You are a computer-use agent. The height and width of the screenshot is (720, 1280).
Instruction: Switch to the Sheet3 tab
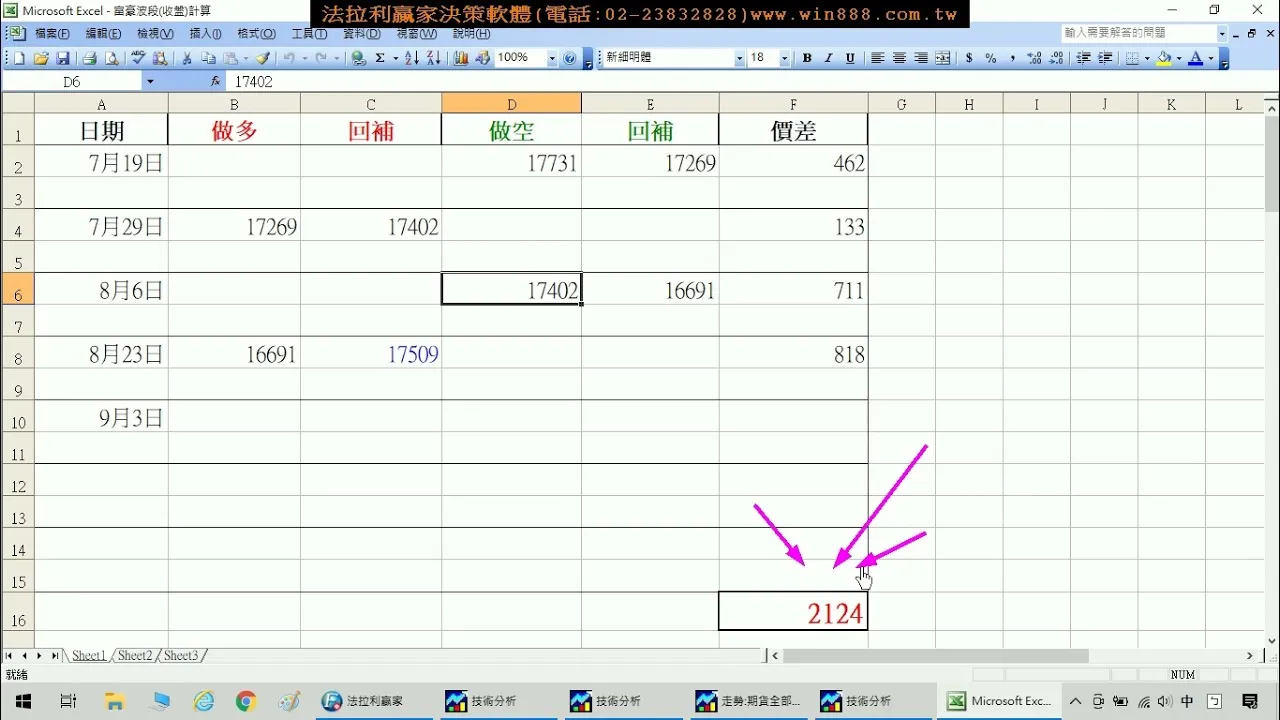pyautogui.click(x=181, y=656)
